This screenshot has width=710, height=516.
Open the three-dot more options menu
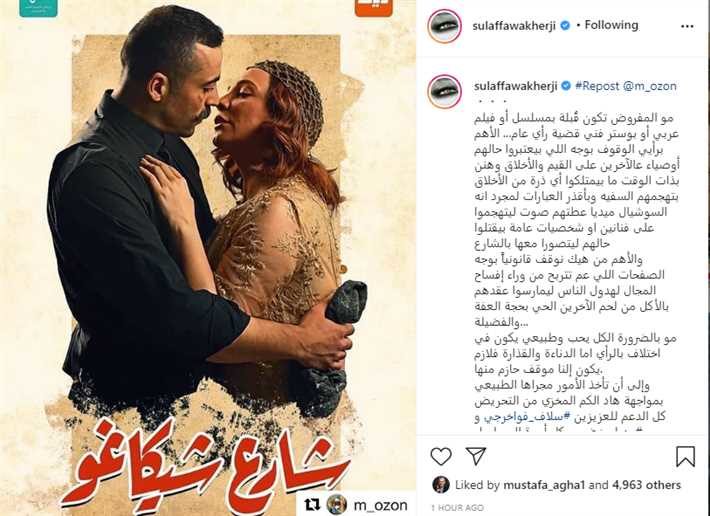pyautogui.click(x=687, y=26)
